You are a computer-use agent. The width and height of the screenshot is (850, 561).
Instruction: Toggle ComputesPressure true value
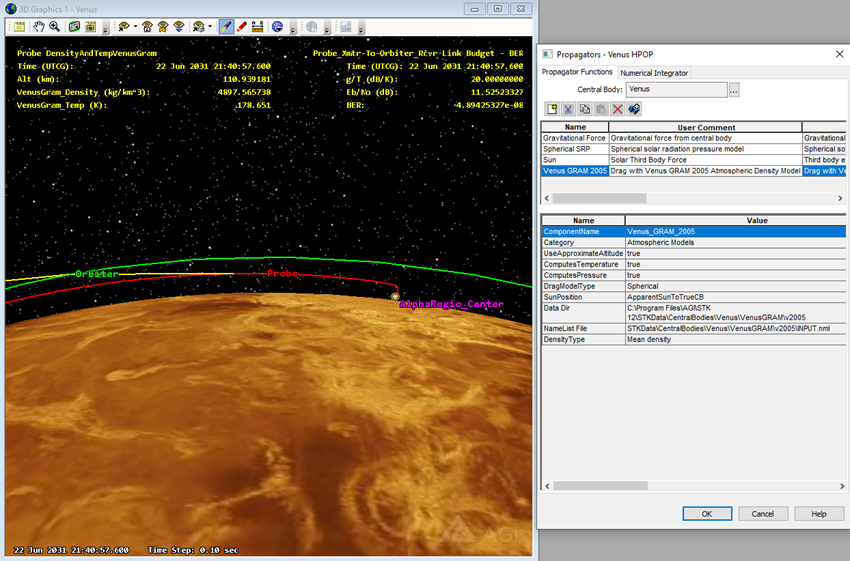coord(735,275)
